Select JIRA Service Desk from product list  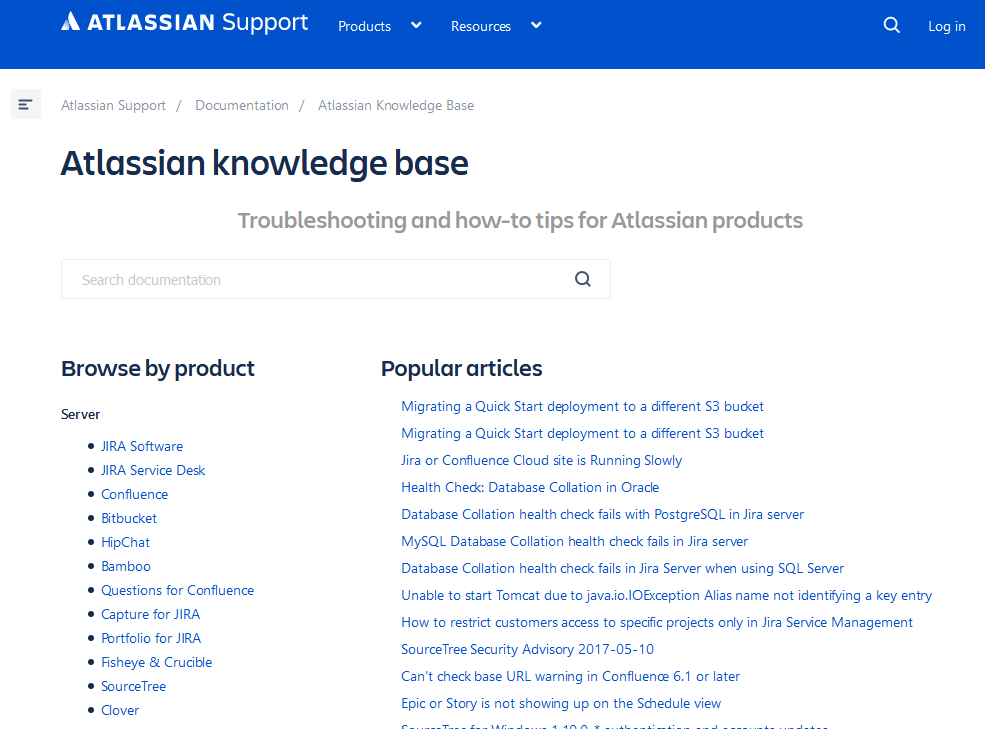pyautogui.click(x=153, y=470)
